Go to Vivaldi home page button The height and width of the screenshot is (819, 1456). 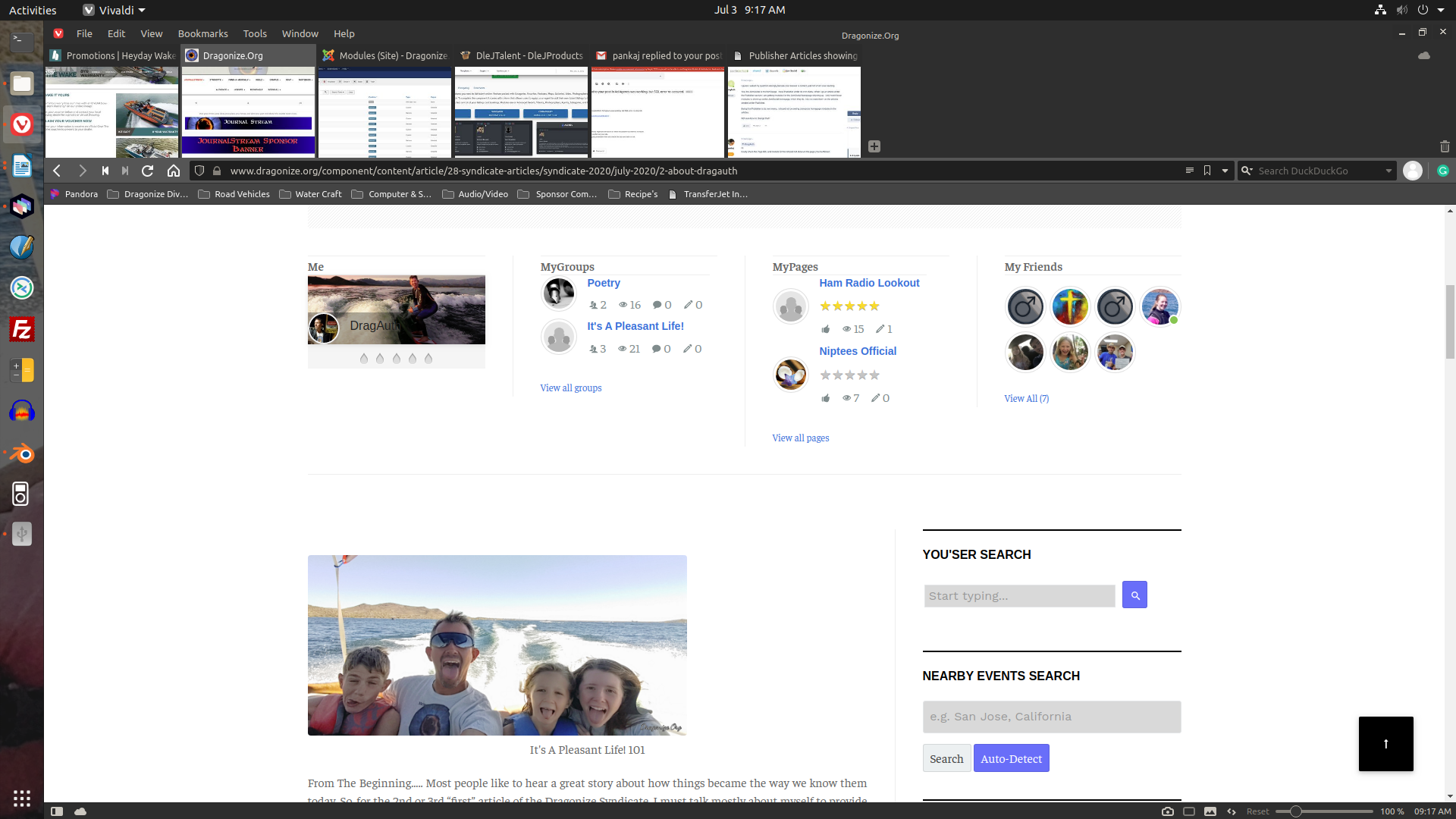174,171
